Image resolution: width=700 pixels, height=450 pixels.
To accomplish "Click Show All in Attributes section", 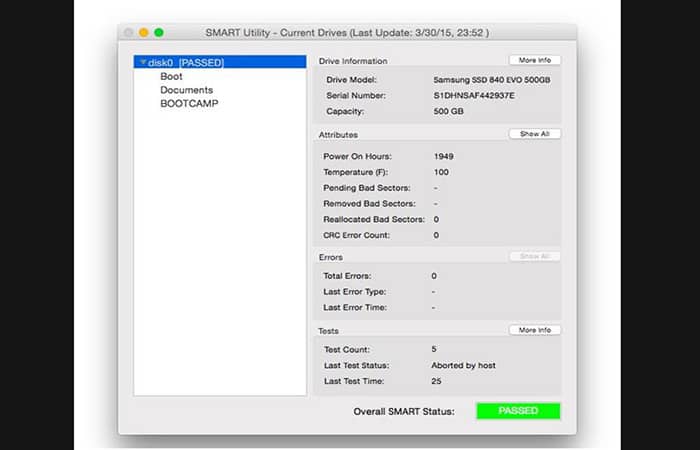I will click(535, 134).
